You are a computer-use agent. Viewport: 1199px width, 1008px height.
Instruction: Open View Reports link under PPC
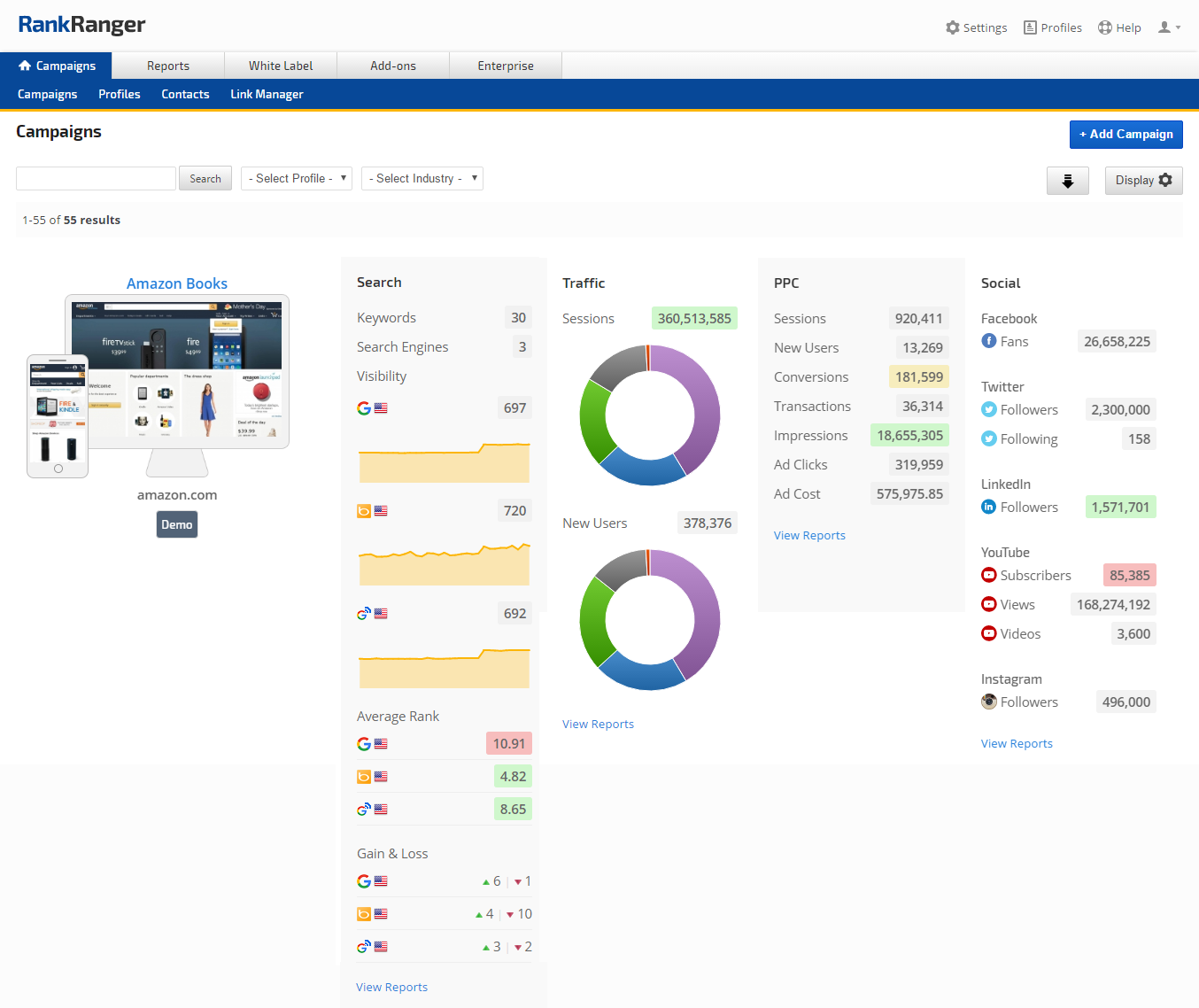pos(809,535)
